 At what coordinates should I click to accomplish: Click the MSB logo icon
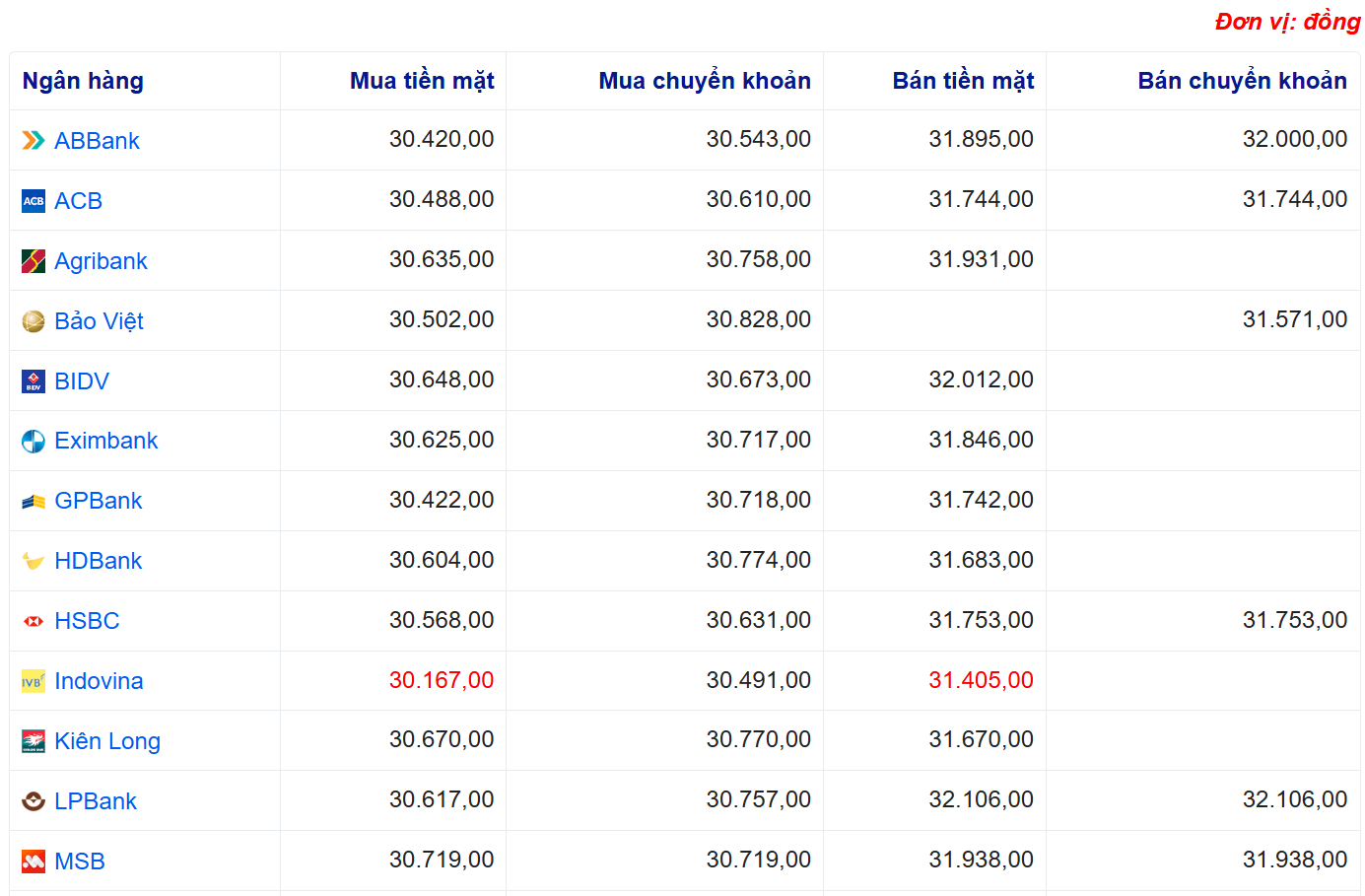[34, 862]
